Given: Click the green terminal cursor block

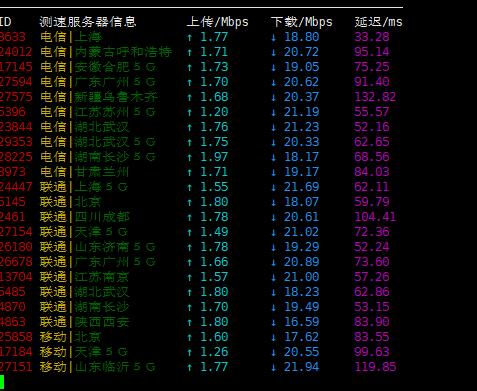Looking at the screenshot, I should (2, 382).
